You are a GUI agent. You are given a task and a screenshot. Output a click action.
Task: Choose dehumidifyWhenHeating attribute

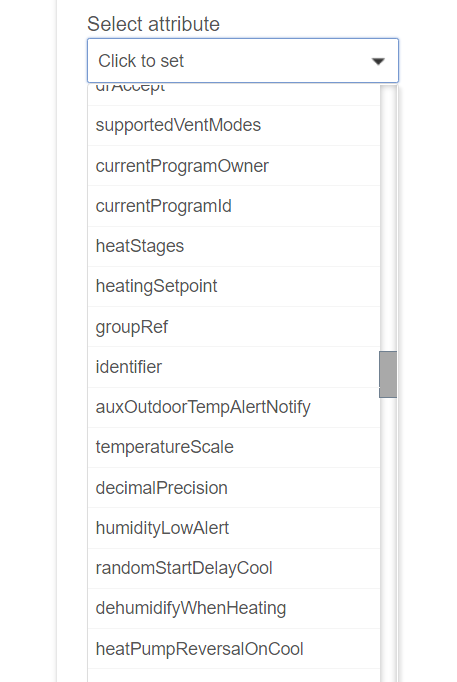tap(234, 608)
